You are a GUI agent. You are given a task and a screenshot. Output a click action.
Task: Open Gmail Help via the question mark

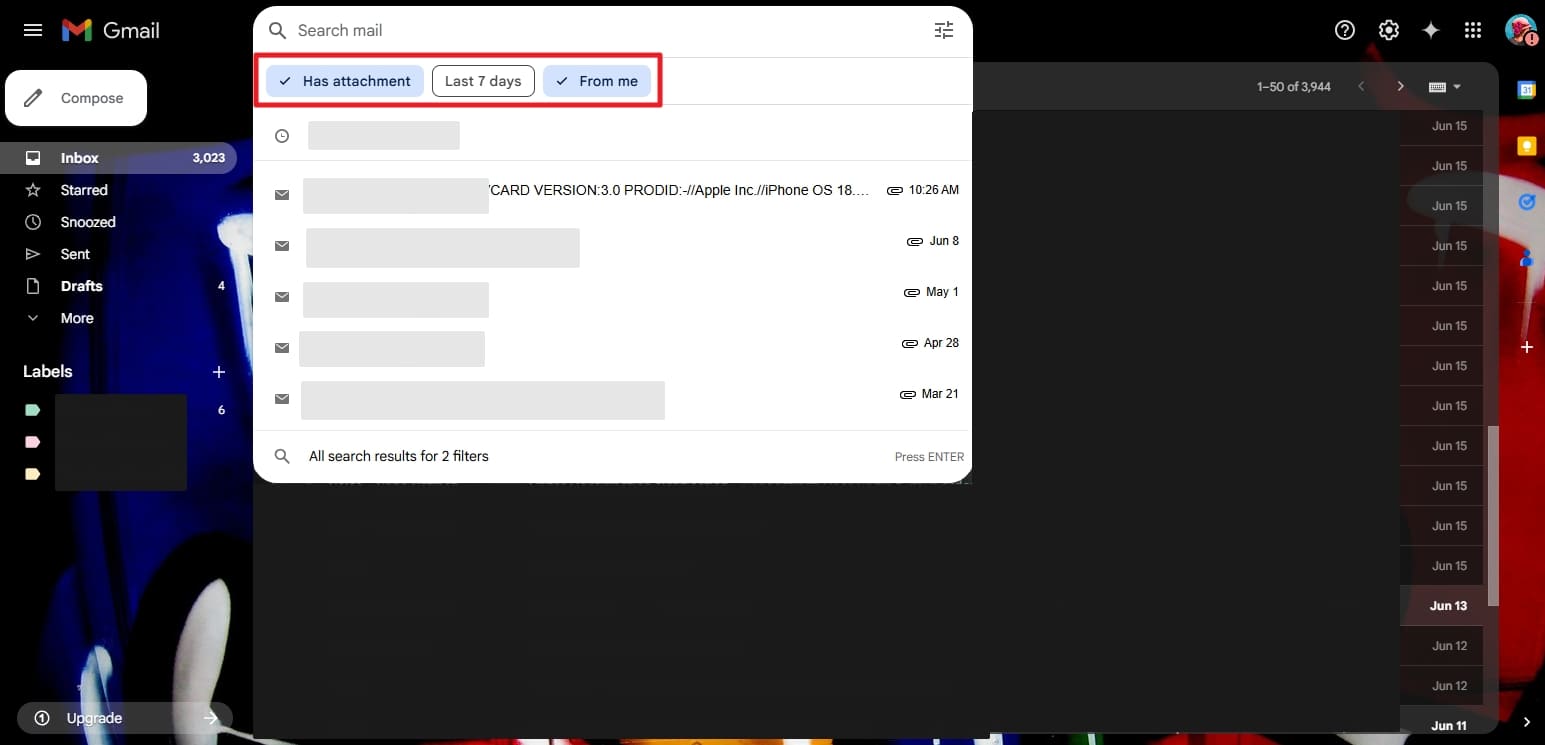(1344, 30)
